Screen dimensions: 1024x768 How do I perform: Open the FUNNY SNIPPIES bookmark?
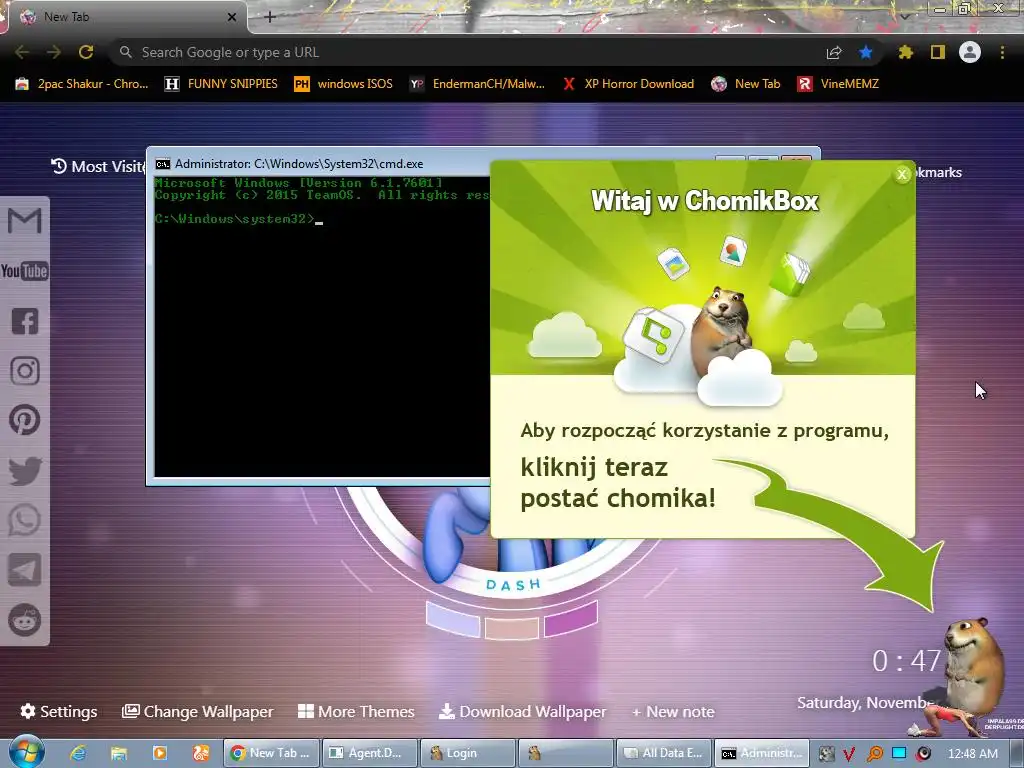tap(221, 84)
